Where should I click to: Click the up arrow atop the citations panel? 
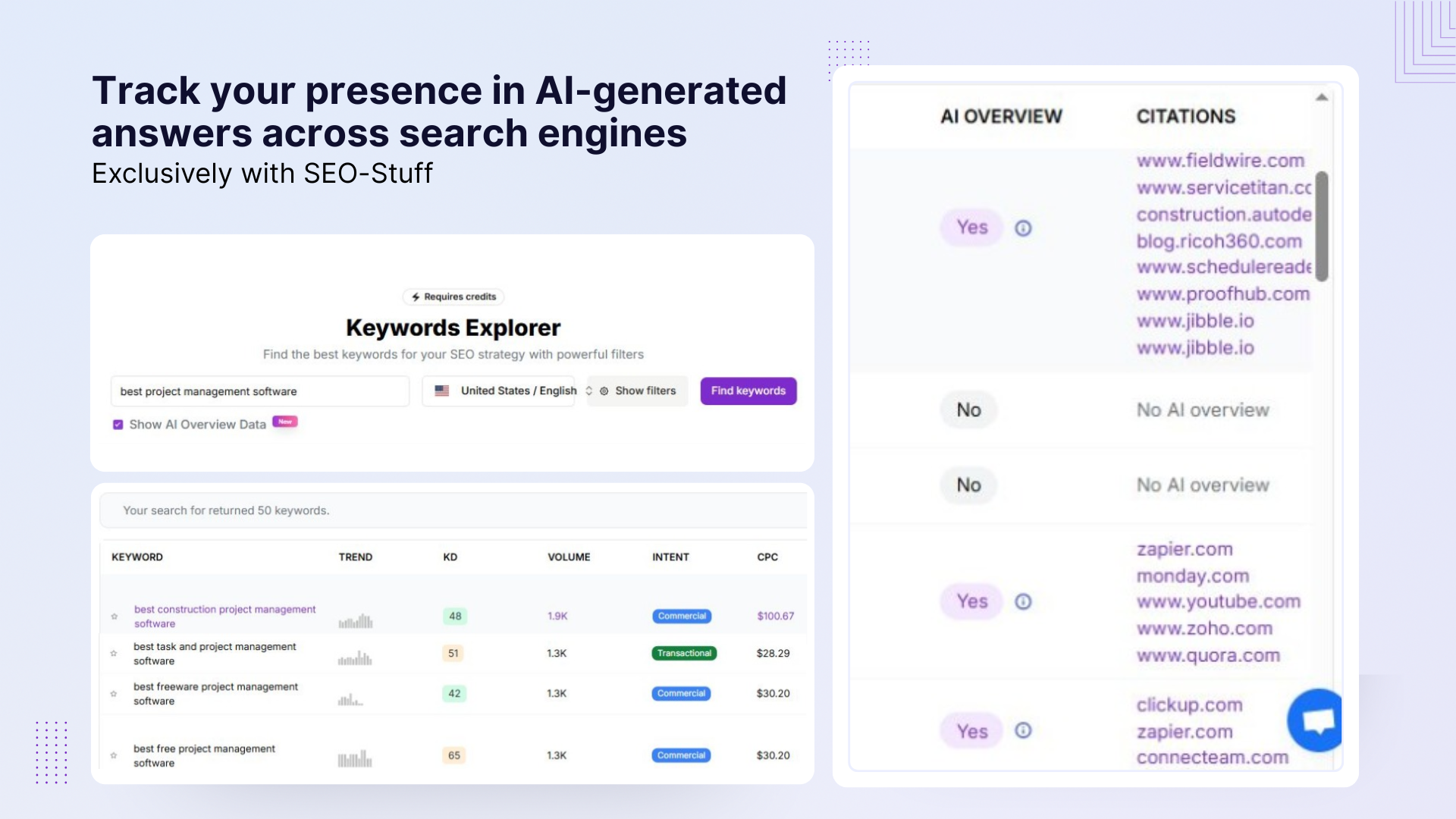pyautogui.click(x=1321, y=96)
